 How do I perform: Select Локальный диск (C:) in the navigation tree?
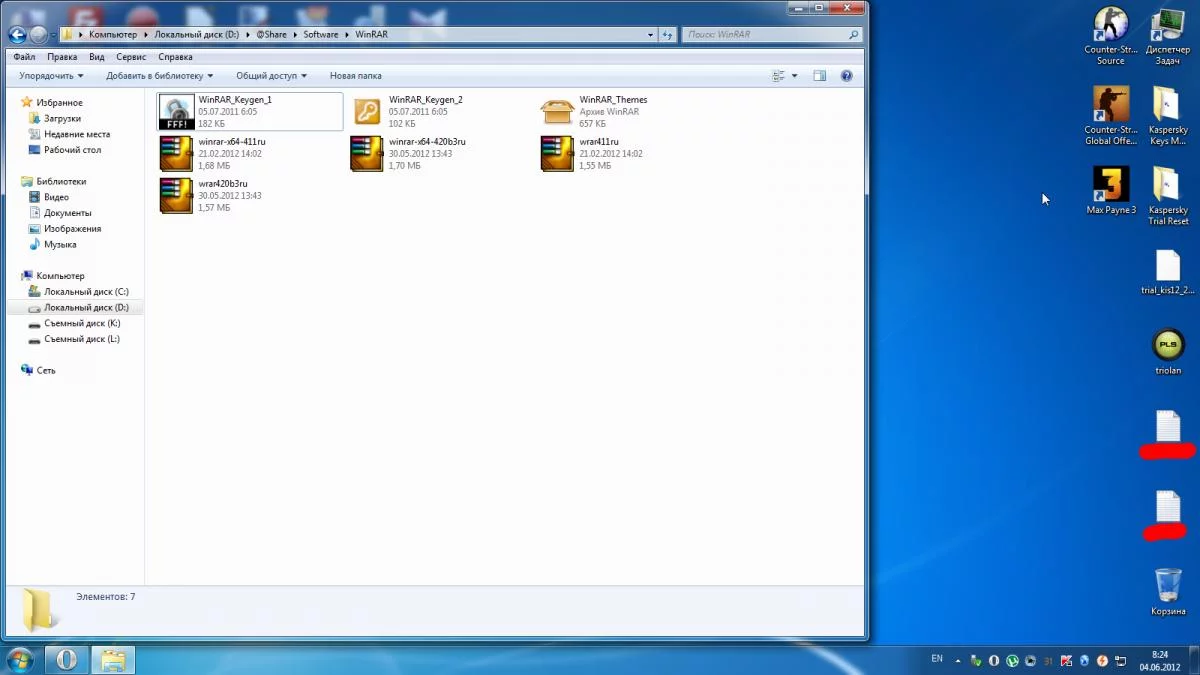click(x=86, y=292)
